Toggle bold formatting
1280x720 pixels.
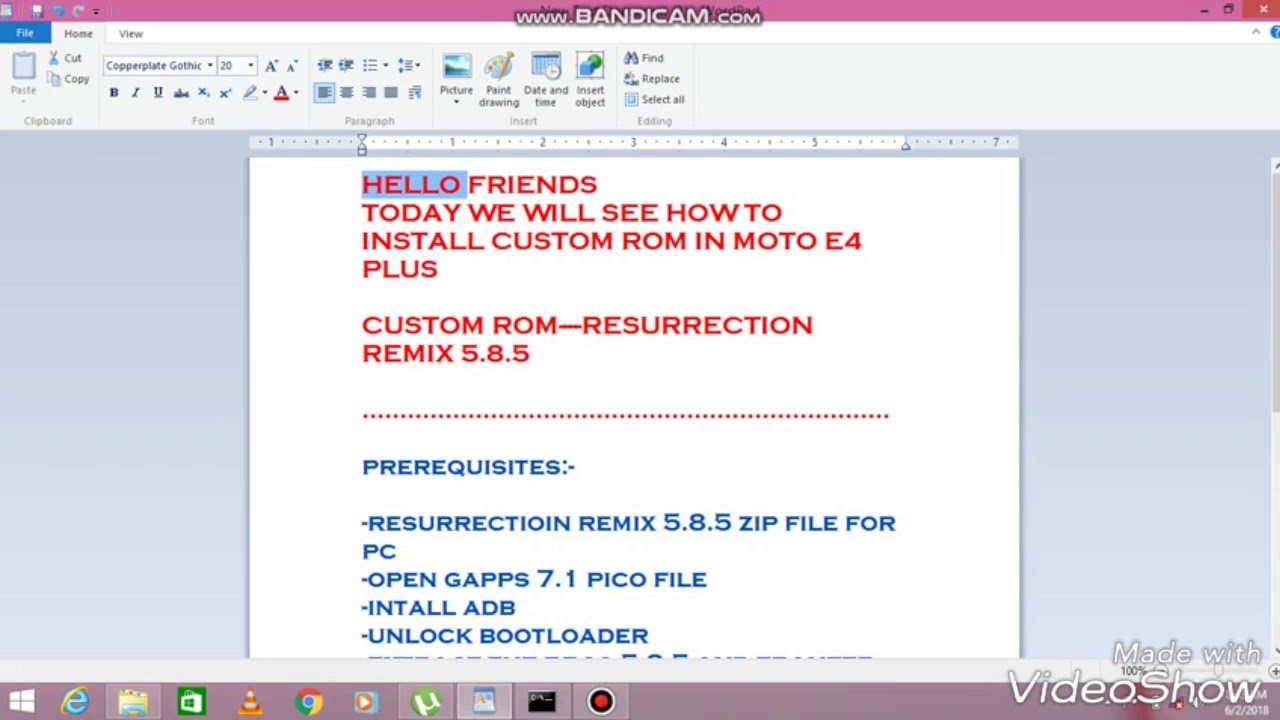[114, 92]
